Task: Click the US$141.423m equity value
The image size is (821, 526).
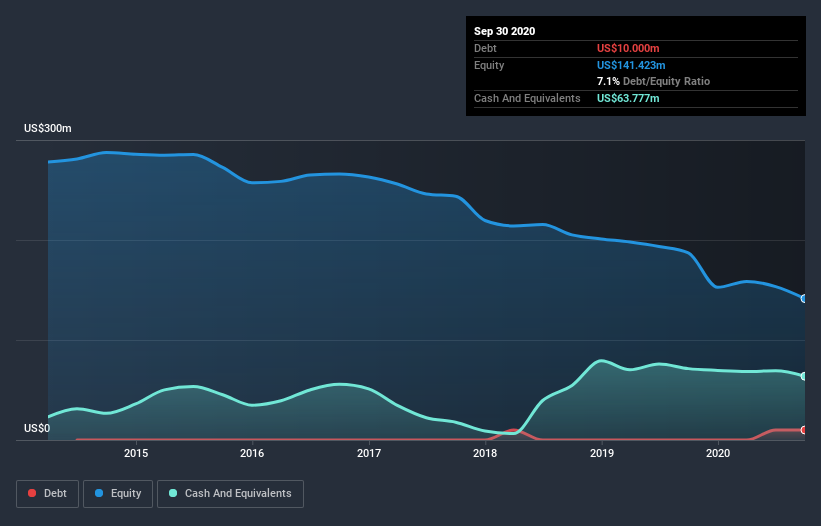Action: click(x=631, y=65)
